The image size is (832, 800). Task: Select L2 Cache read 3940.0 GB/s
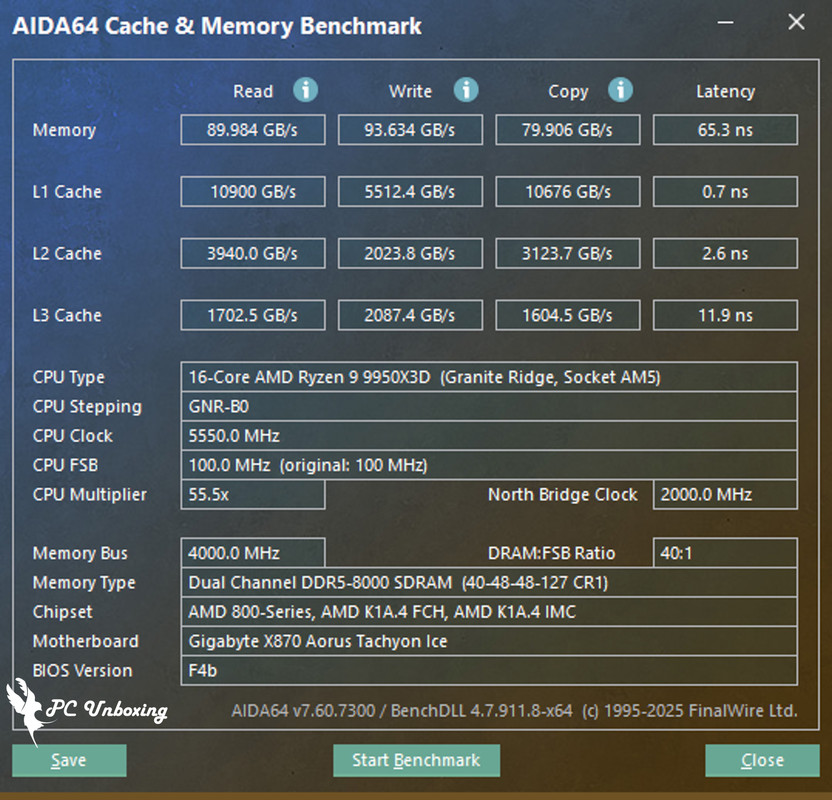(x=253, y=253)
